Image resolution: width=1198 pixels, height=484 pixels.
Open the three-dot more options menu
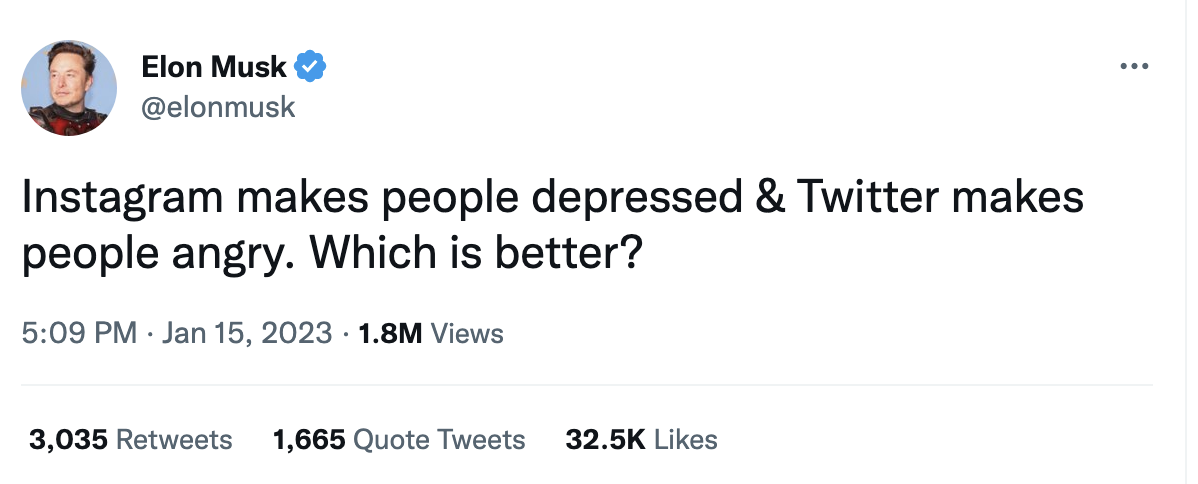pos(1133,68)
